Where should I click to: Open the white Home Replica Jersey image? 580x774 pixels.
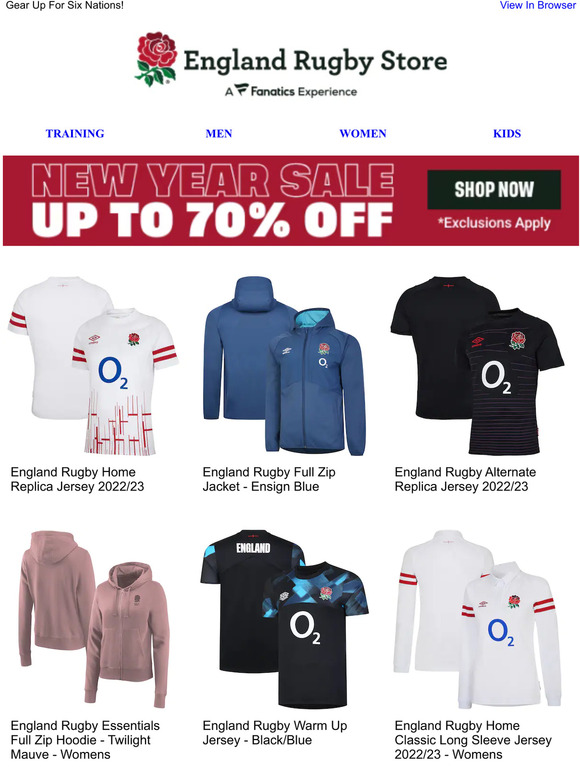point(94,366)
